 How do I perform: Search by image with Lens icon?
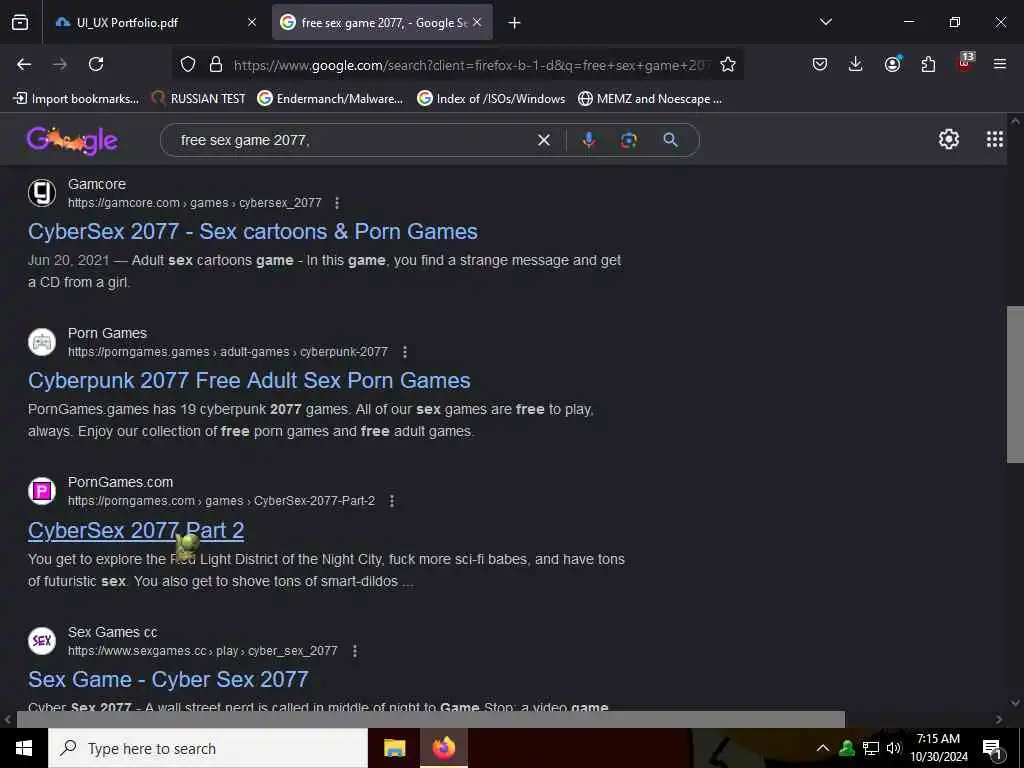coord(629,140)
